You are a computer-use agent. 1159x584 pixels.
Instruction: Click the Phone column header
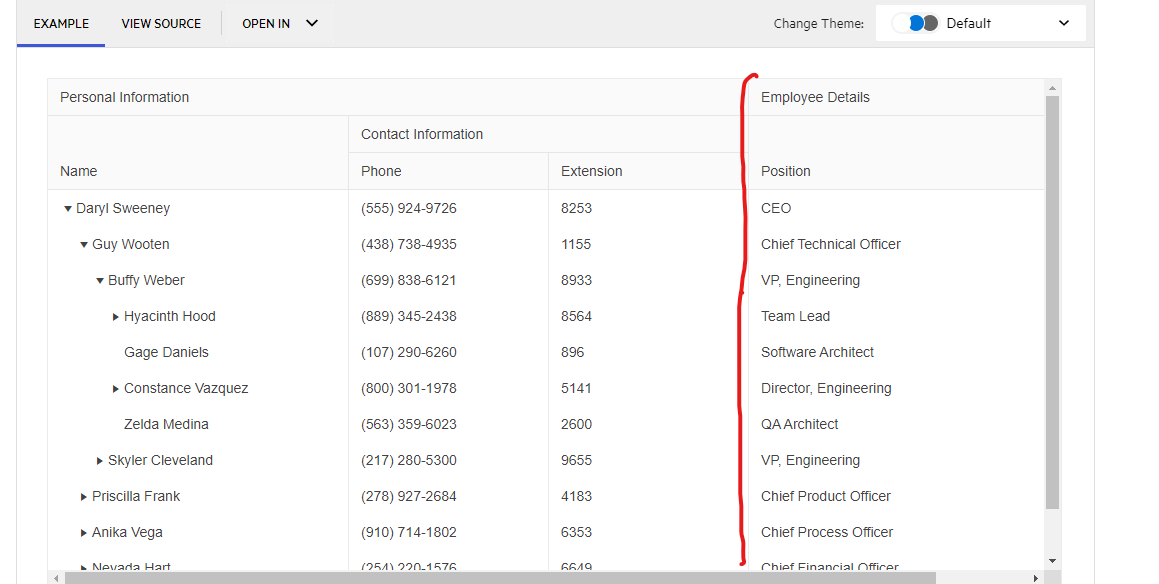tap(381, 171)
